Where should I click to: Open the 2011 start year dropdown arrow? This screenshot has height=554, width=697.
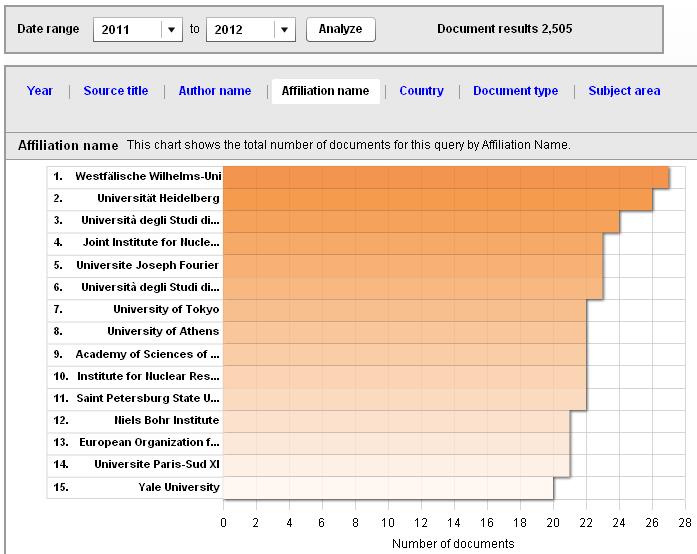[172, 30]
